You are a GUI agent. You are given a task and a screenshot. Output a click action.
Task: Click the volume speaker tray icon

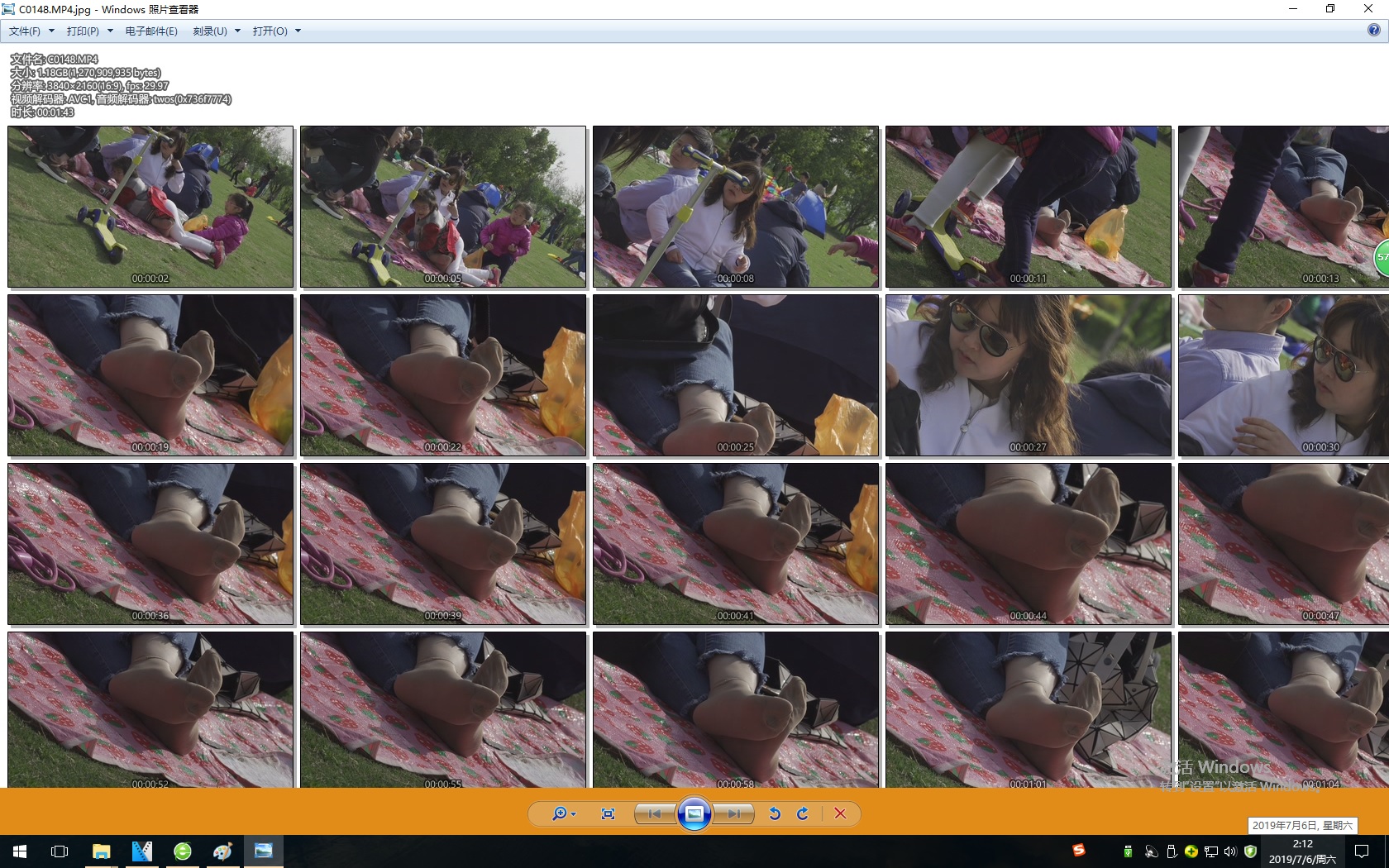1230,851
